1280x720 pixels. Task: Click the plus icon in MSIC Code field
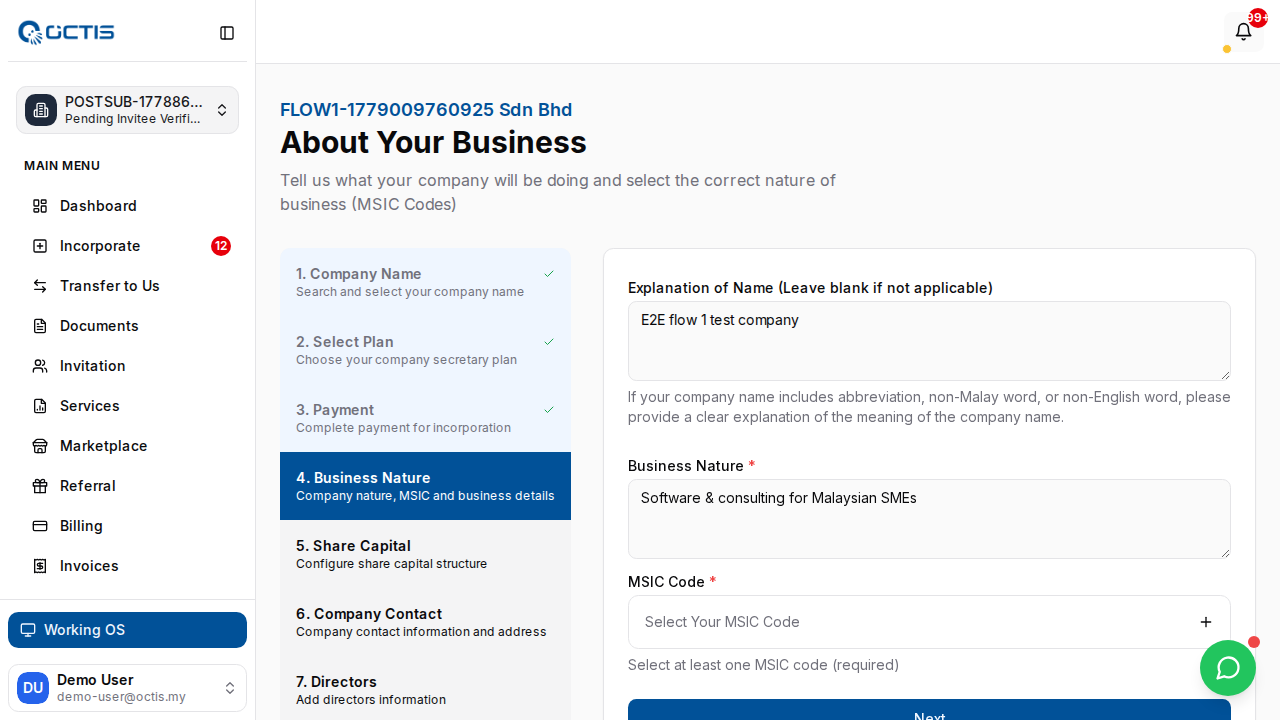tap(1206, 622)
